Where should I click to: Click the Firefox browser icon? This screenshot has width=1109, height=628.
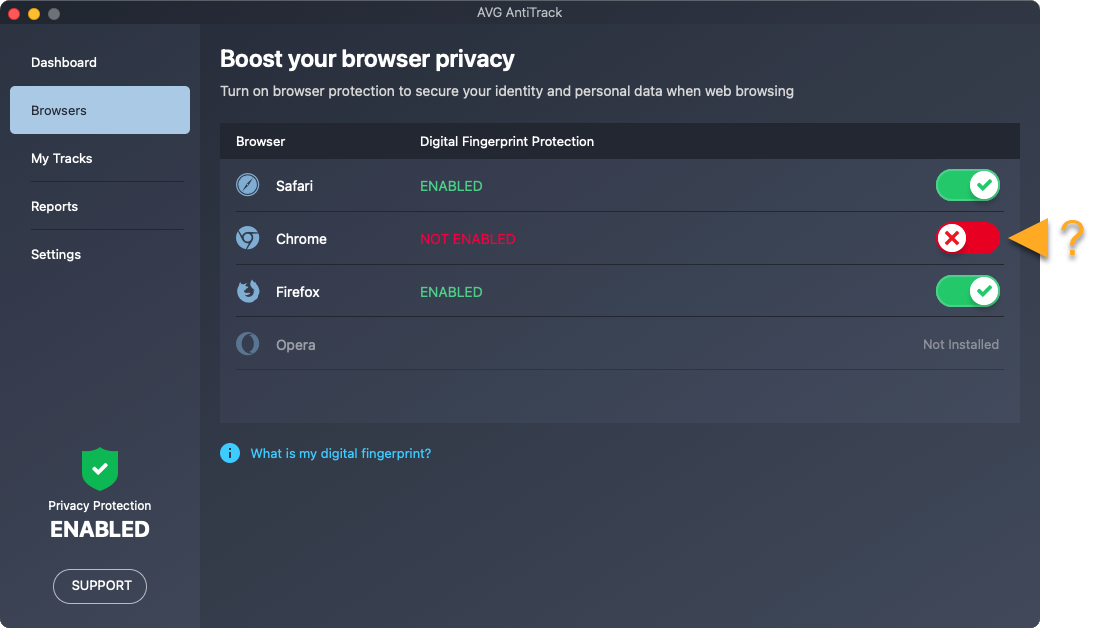(x=247, y=292)
